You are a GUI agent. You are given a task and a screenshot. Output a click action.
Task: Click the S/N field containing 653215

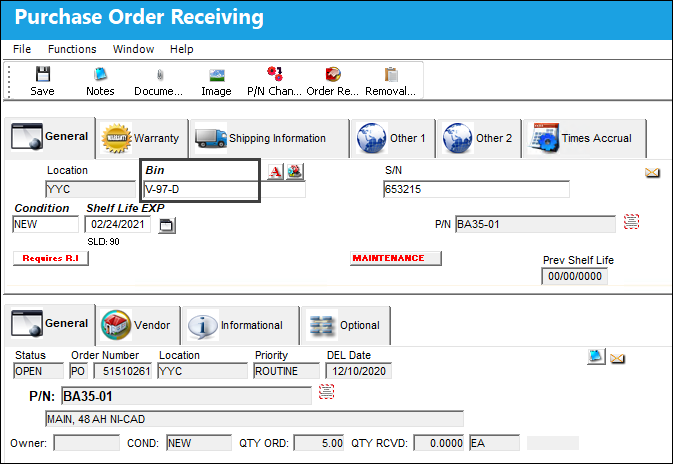point(476,189)
